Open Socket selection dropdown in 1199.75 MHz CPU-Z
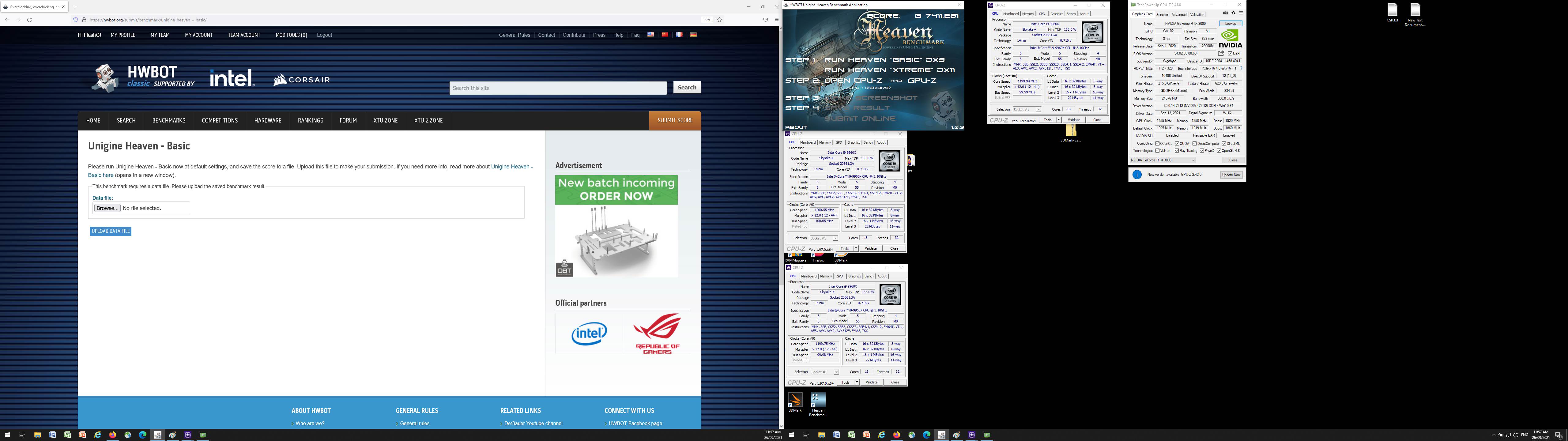 tap(825, 371)
